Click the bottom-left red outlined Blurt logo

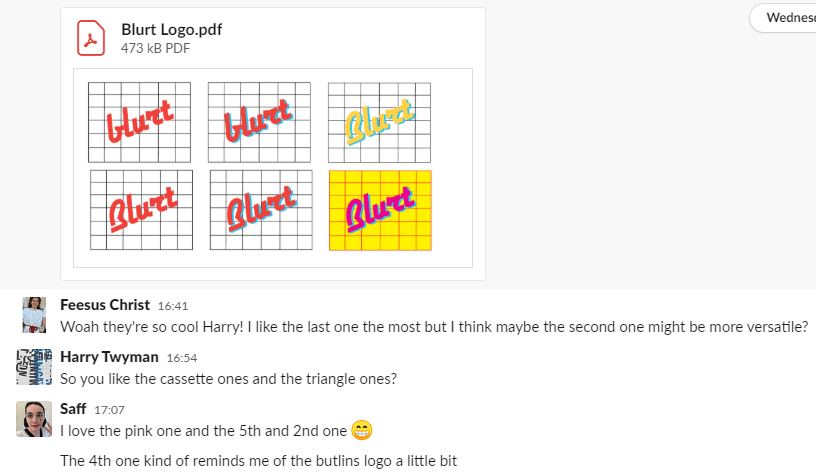click(x=141, y=210)
